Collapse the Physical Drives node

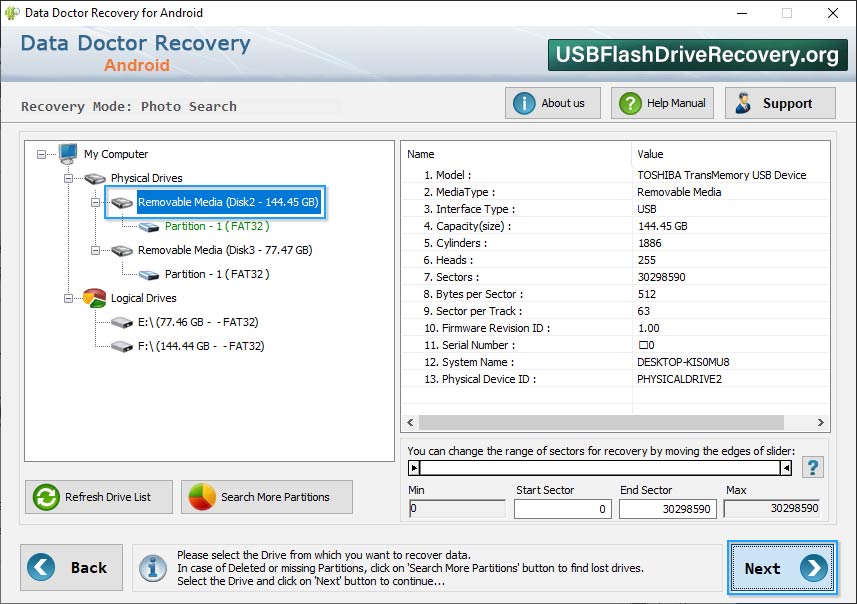tap(68, 178)
